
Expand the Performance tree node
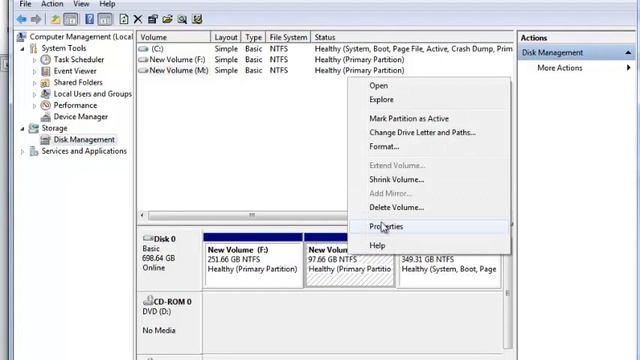click(35, 106)
